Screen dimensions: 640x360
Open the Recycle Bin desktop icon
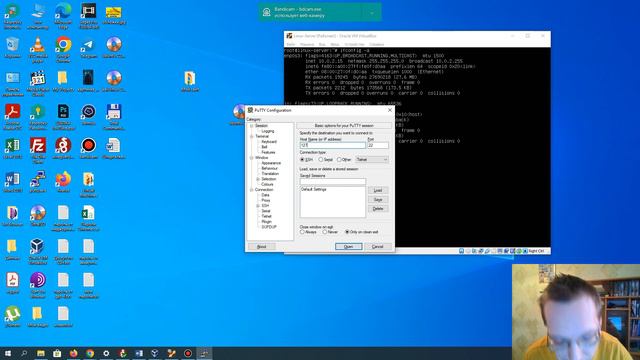12,47
